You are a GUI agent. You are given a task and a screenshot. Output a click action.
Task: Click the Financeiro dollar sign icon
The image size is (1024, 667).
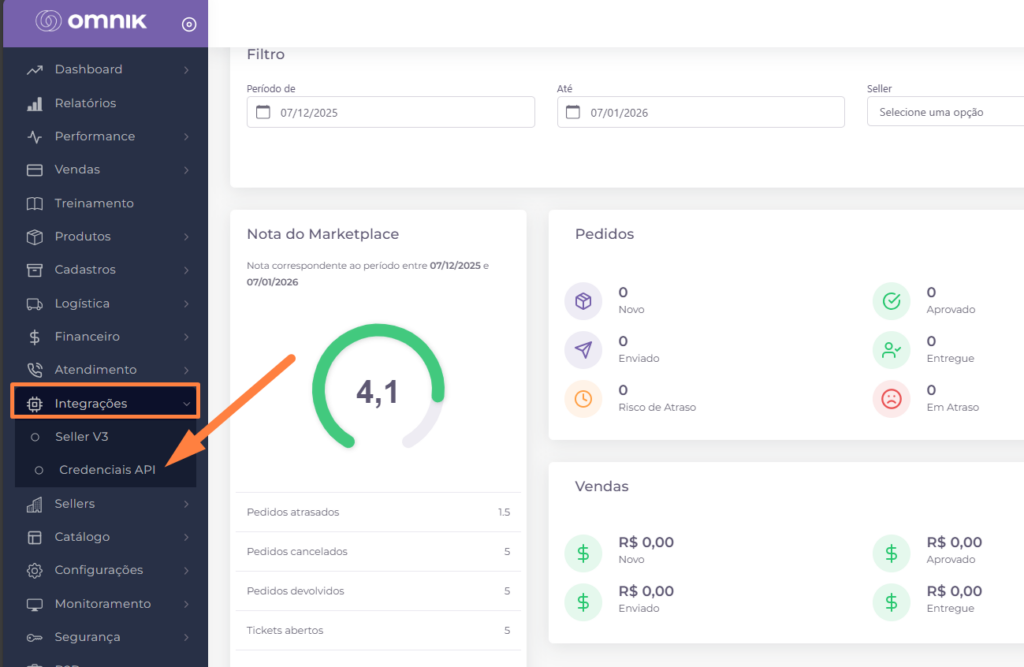point(35,337)
